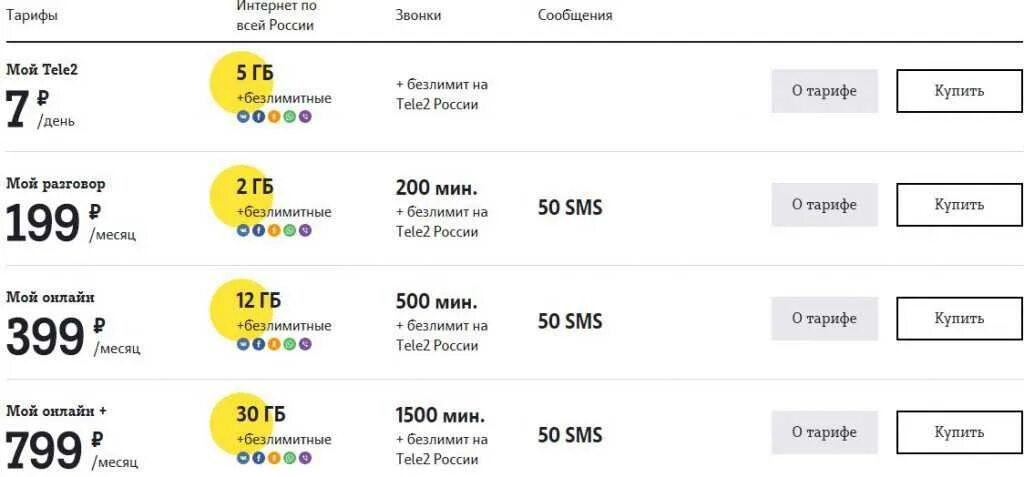Open О тарифе for Мой Tele2
The width and height of the screenshot is (1024, 477).
824,91
